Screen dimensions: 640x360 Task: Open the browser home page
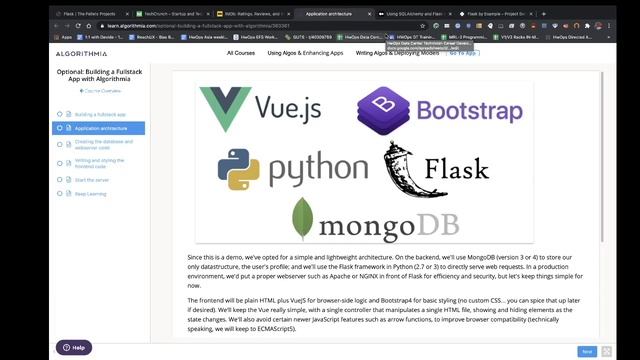(x=89, y=26)
